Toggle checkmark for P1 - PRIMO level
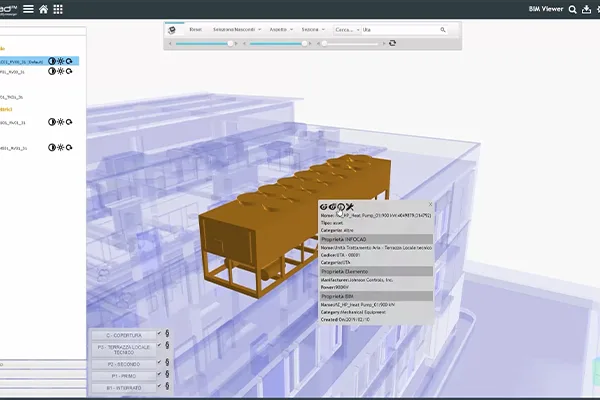 point(160,374)
